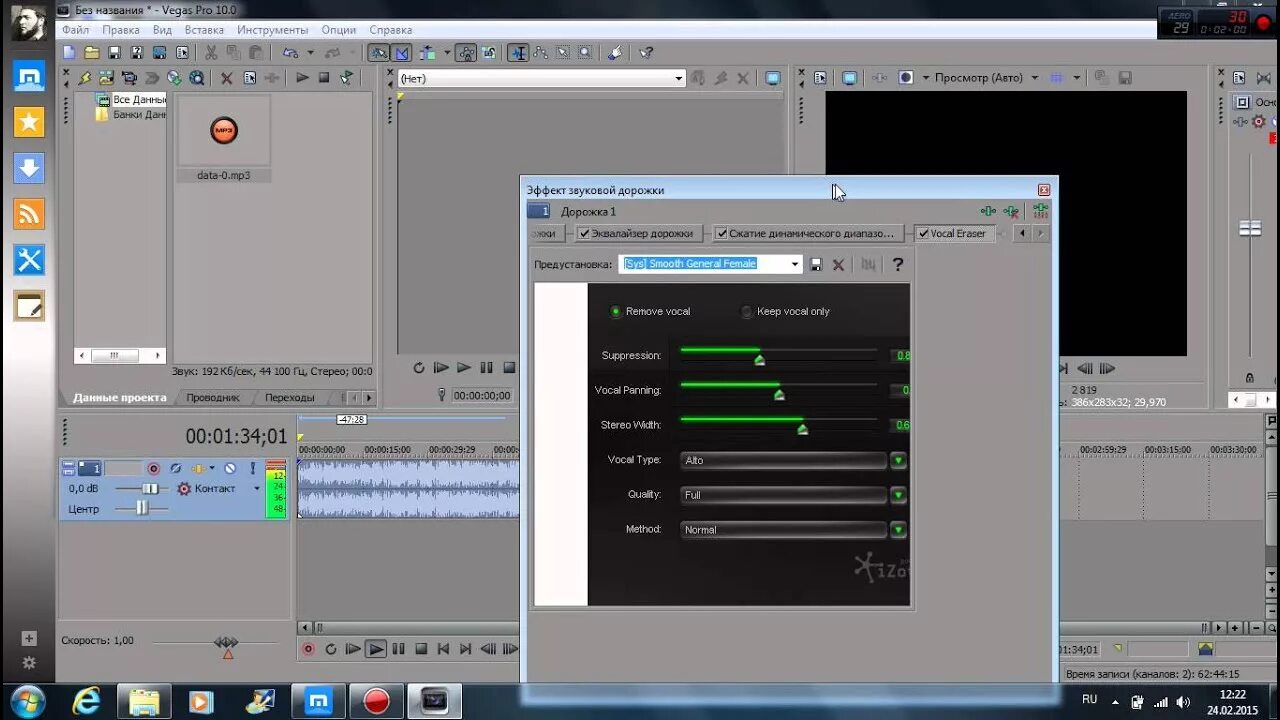The image size is (1280, 720).
Task: Click the lightning import media icon
Action: (85, 78)
